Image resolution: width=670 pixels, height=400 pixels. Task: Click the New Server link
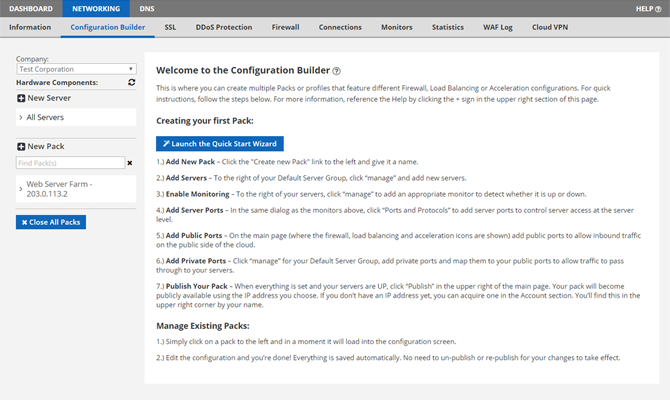[x=49, y=98]
